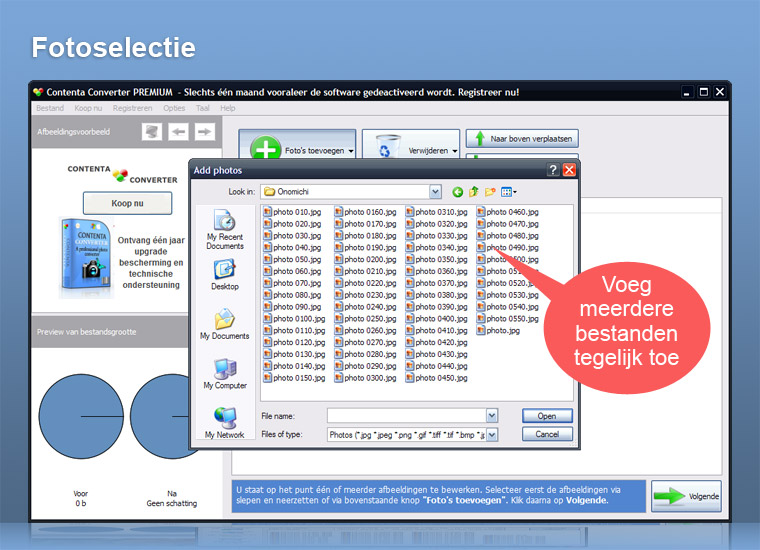Open My Network places
Screen dimensions: 760x550
225,423
